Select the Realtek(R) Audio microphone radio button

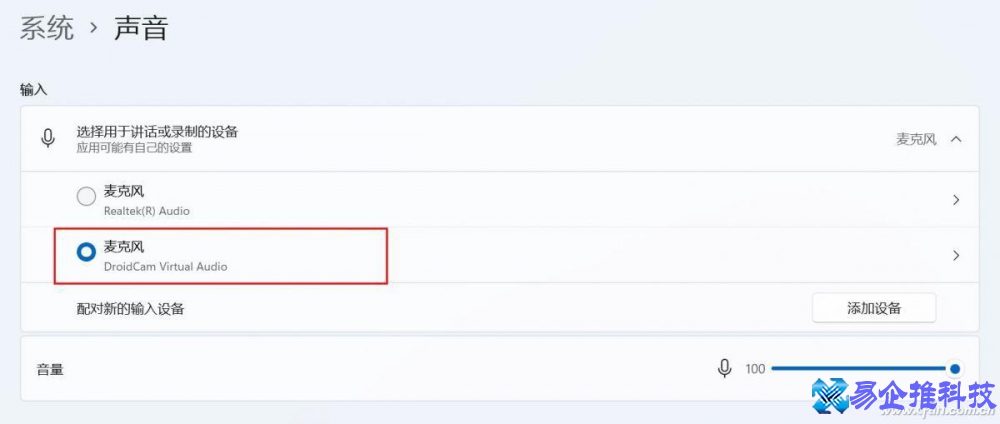click(86, 197)
